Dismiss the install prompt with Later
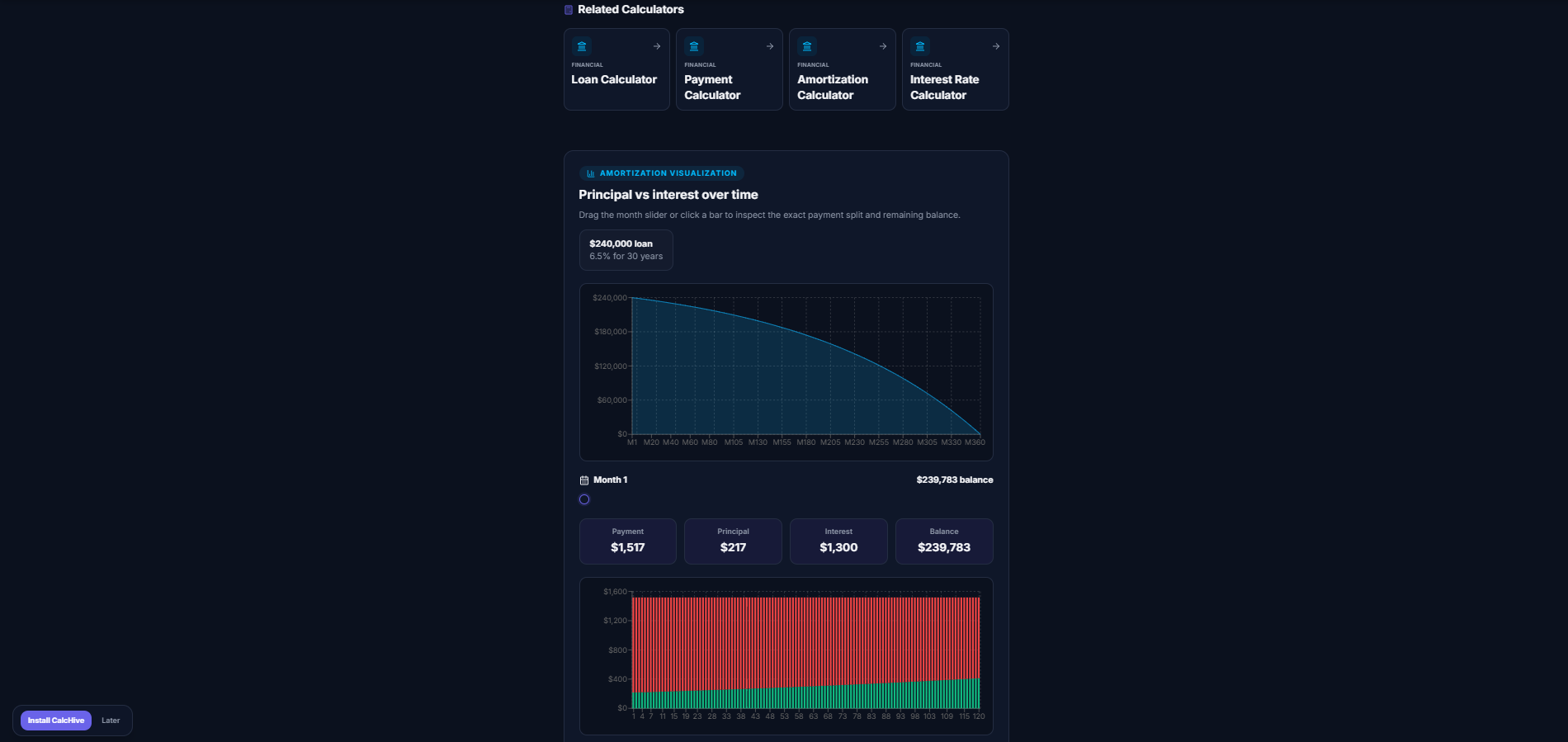 [111, 721]
